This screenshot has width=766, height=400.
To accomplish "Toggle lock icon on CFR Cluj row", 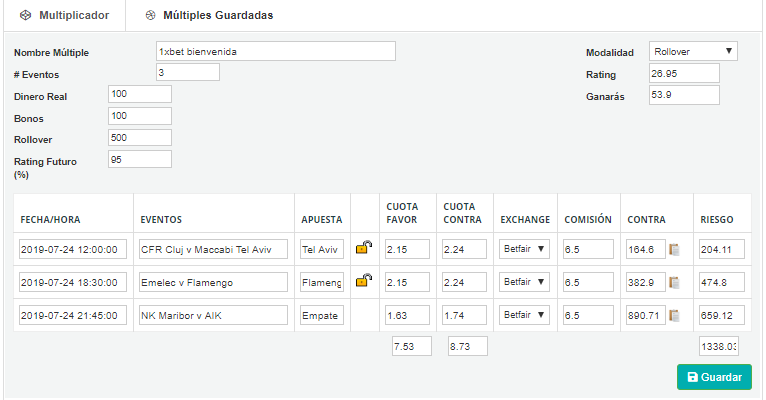I will pos(364,247).
